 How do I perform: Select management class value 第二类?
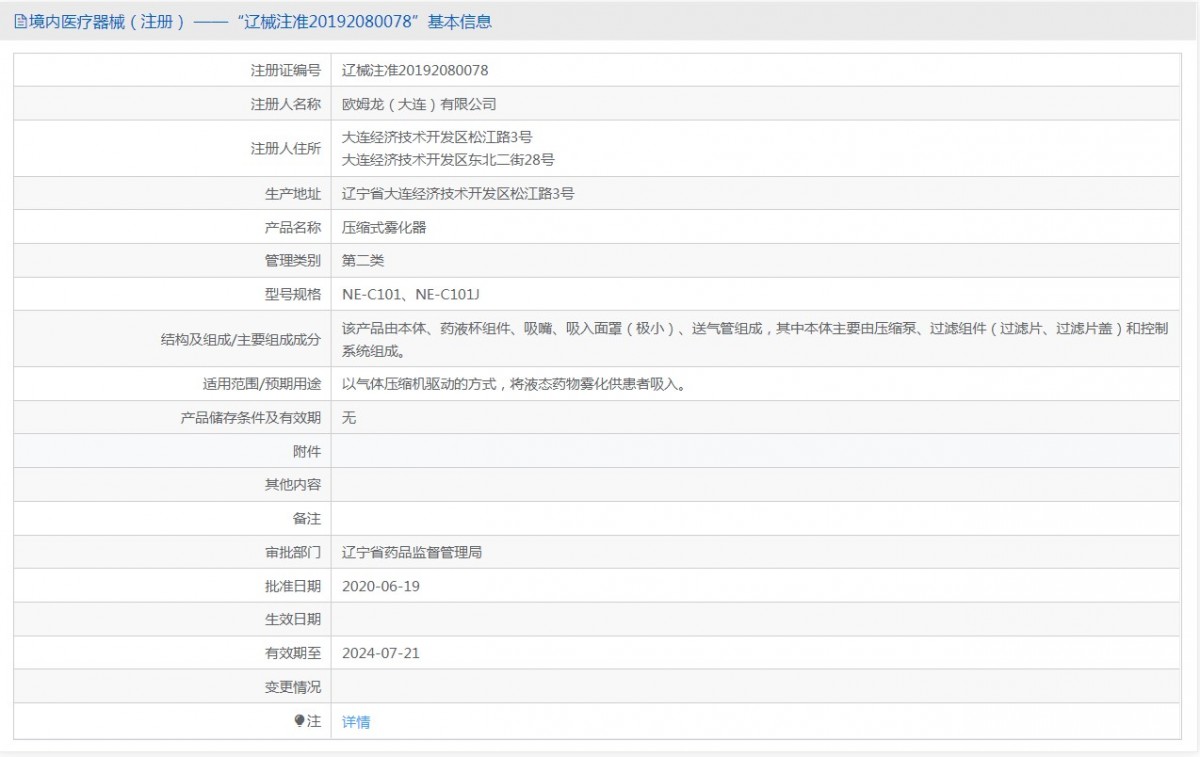[x=363, y=260]
